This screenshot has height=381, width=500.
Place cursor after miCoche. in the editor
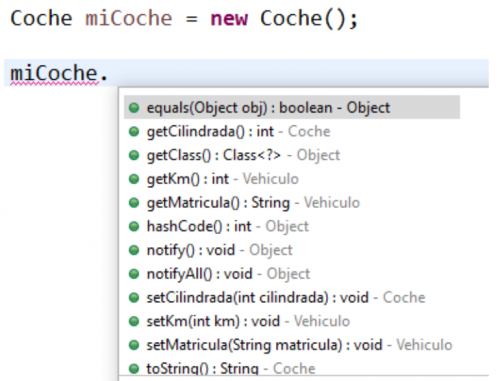pyautogui.click(x=110, y=73)
